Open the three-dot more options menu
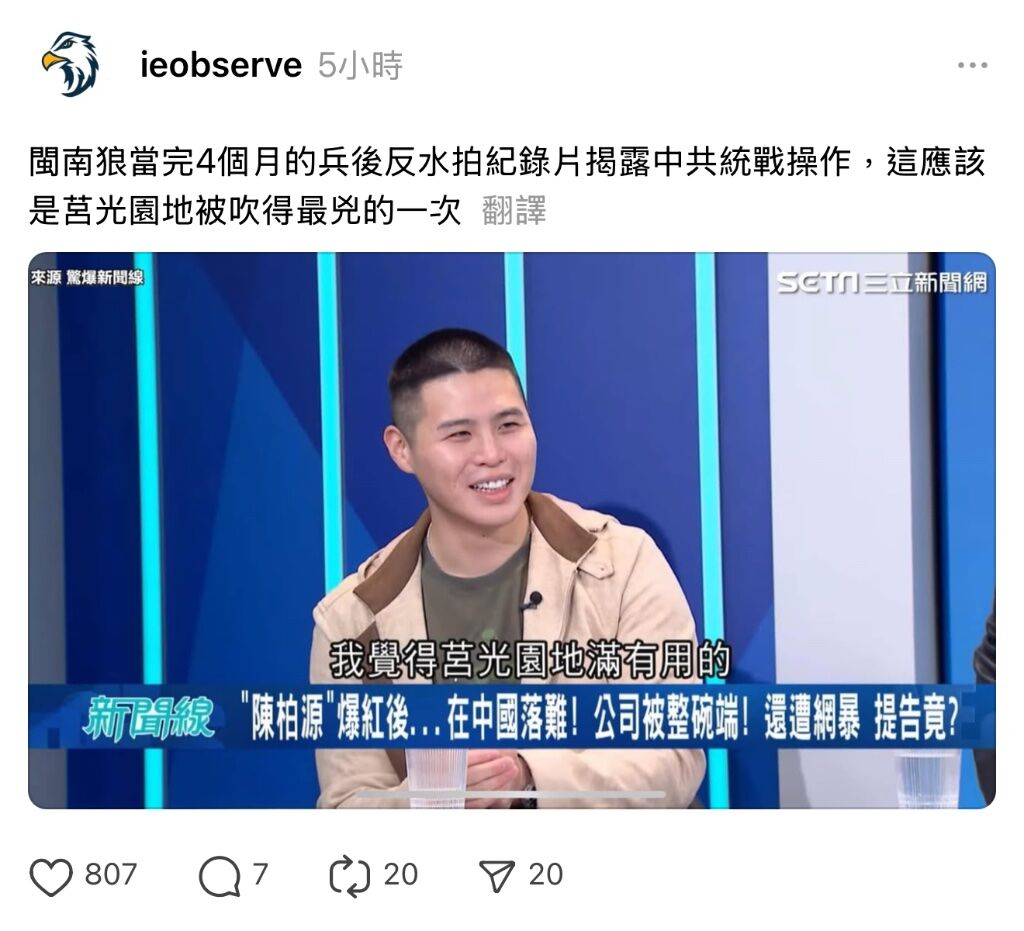The image size is (1024, 931). point(972,65)
